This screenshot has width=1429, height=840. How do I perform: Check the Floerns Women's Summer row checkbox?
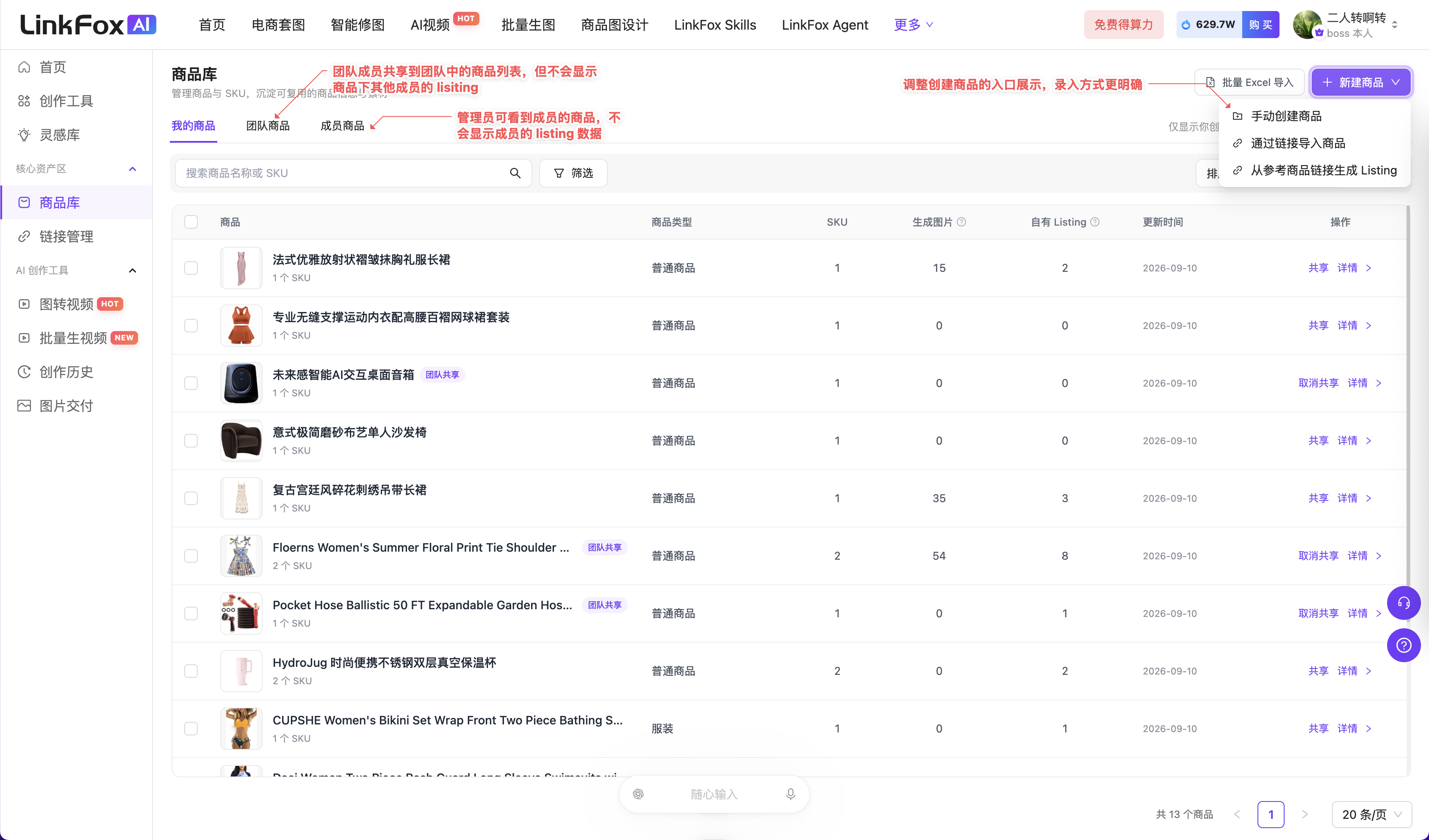(191, 556)
